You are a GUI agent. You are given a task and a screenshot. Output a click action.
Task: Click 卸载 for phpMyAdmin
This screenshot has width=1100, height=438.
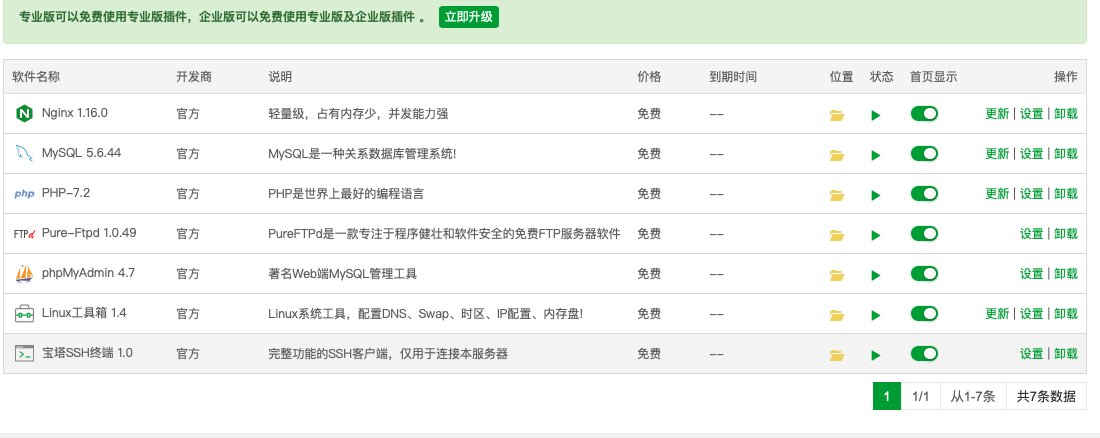(x=1066, y=274)
